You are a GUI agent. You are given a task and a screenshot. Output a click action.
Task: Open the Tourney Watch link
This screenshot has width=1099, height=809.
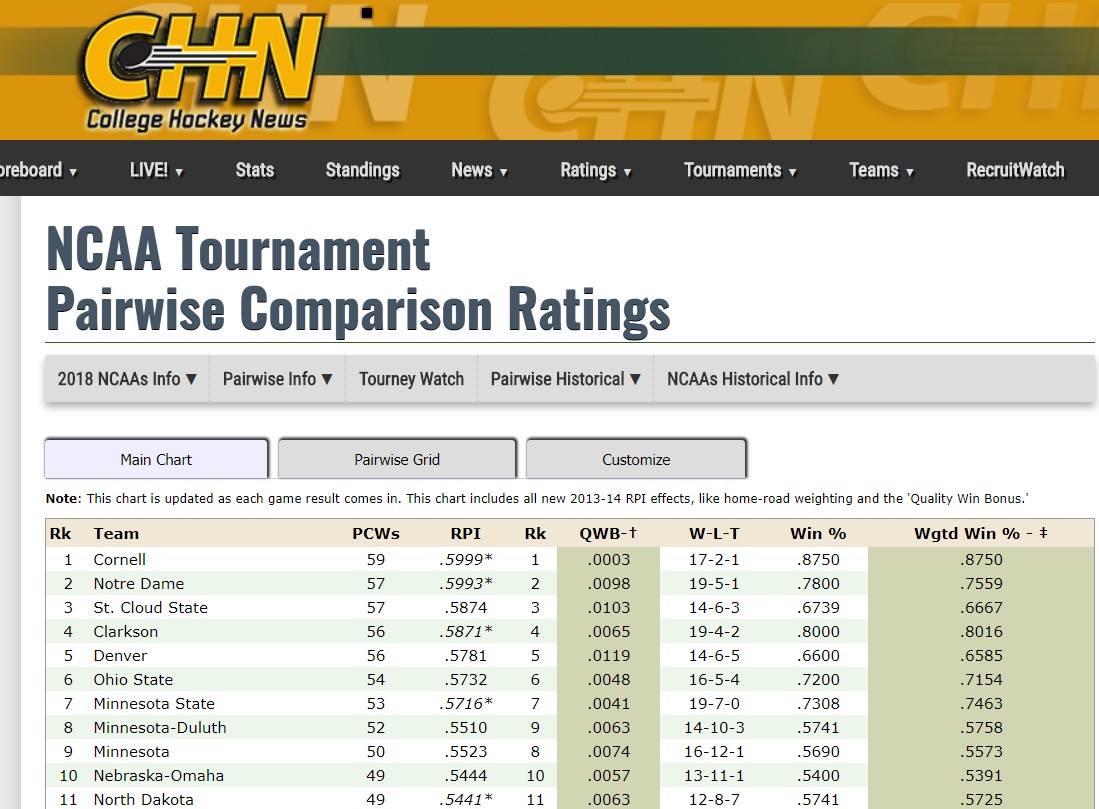click(411, 379)
